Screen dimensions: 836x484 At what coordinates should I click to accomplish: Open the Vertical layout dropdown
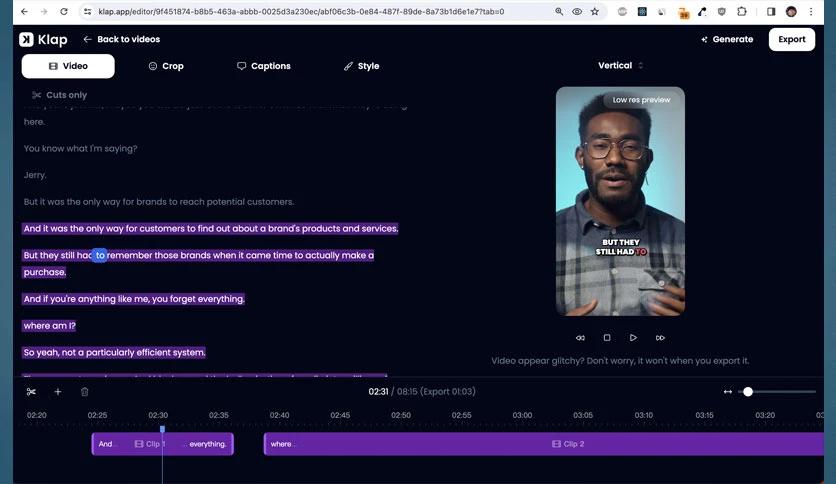click(x=620, y=66)
